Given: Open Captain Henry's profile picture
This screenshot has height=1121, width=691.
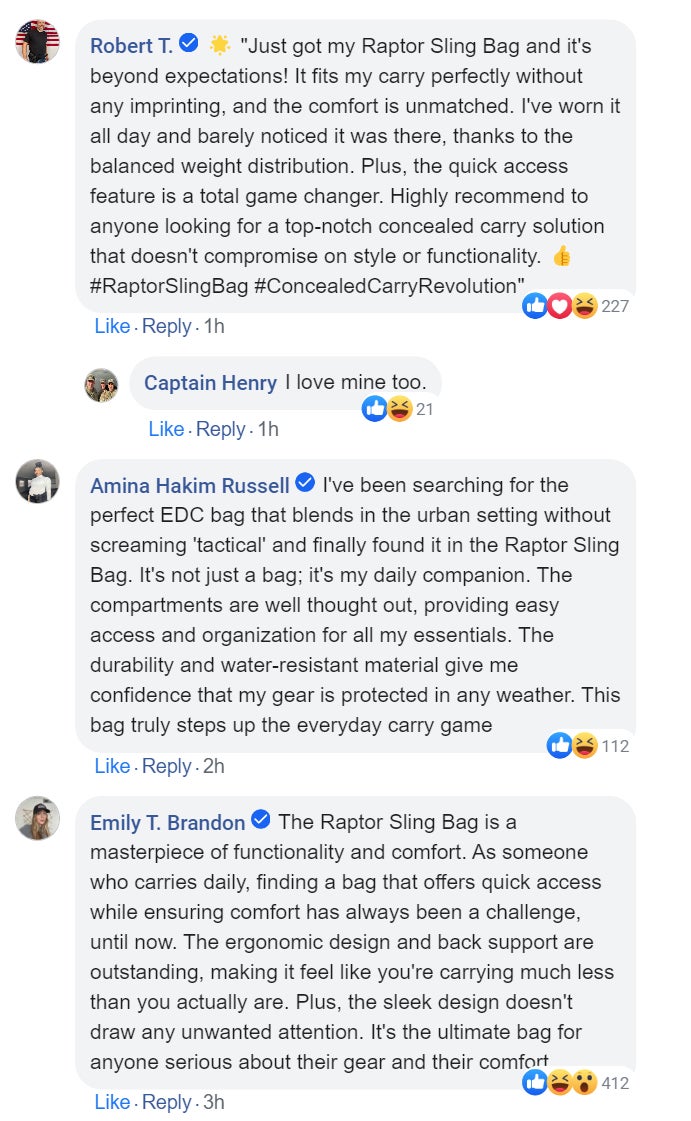Looking at the screenshot, I should [x=101, y=384].
